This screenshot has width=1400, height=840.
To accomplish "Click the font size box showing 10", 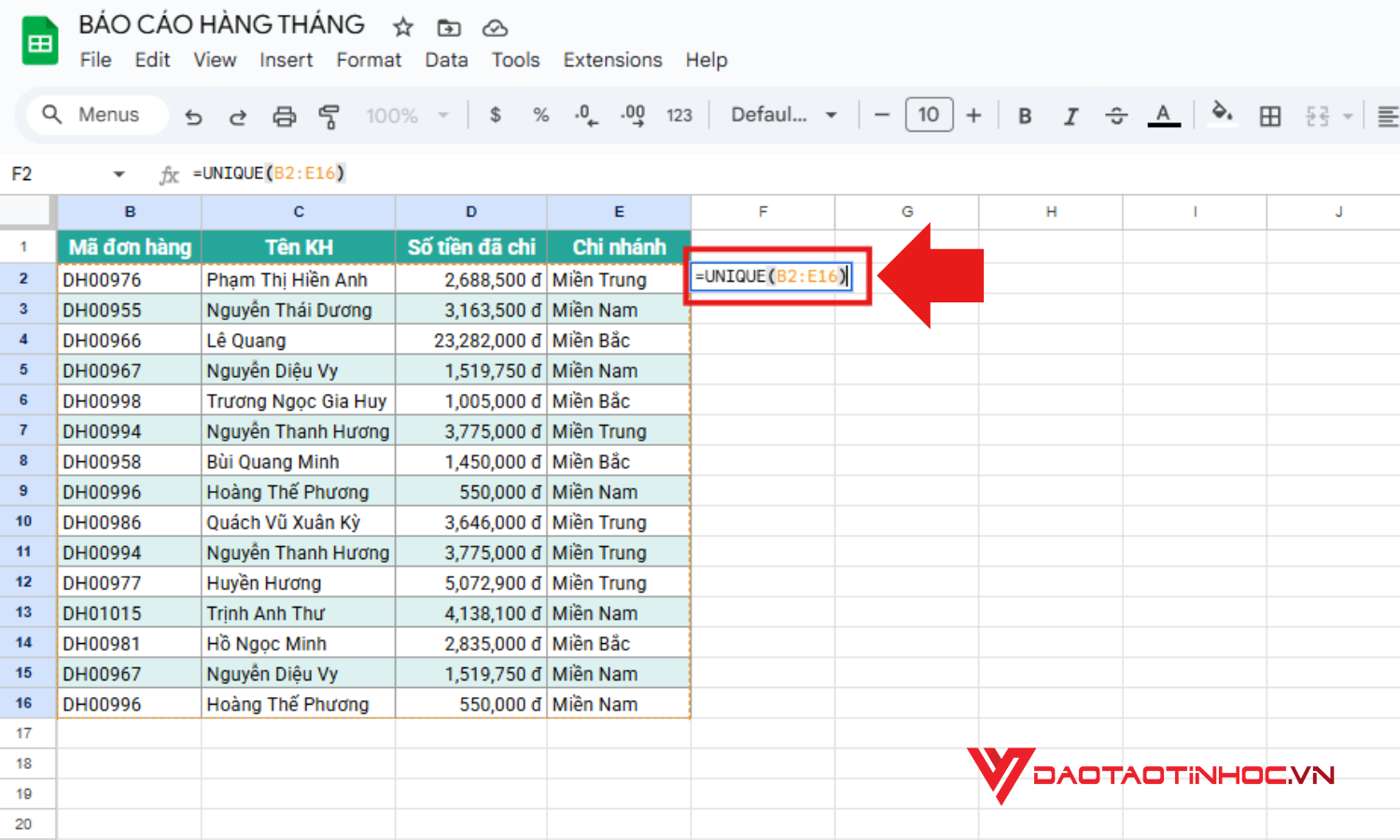I will point(929,115).
